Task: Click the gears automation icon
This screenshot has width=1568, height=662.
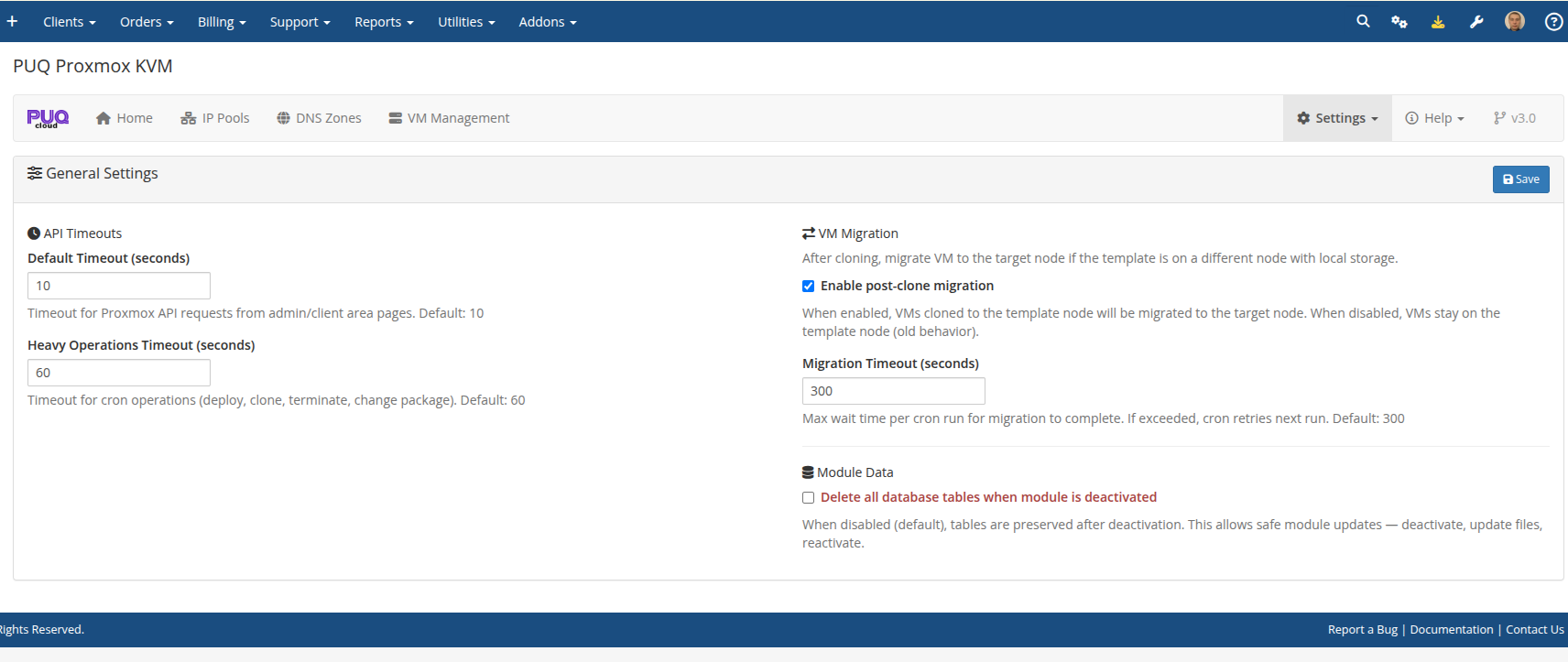Action: [x=1399, y=22]
